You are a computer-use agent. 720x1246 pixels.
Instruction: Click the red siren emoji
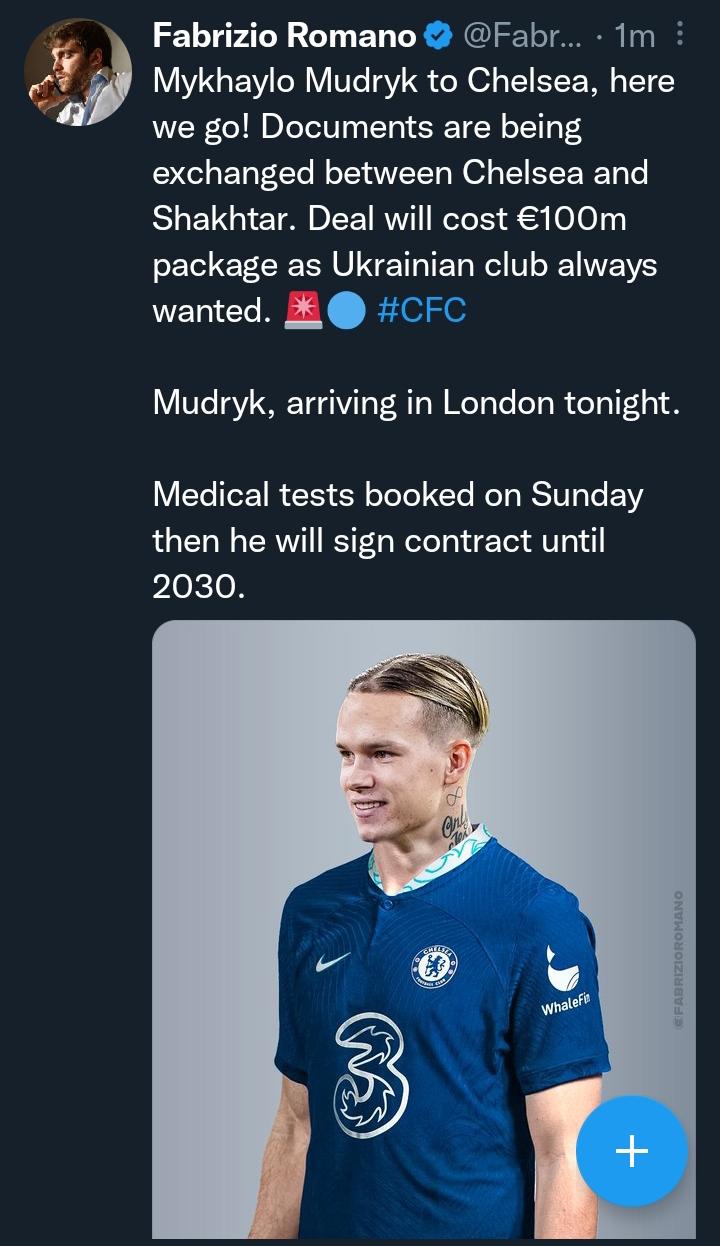[x=303, y=312]
